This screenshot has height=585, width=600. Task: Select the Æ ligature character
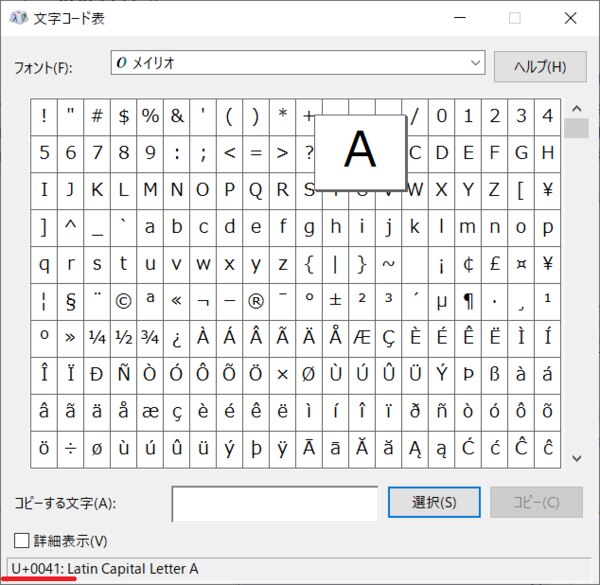pos(362,337)
